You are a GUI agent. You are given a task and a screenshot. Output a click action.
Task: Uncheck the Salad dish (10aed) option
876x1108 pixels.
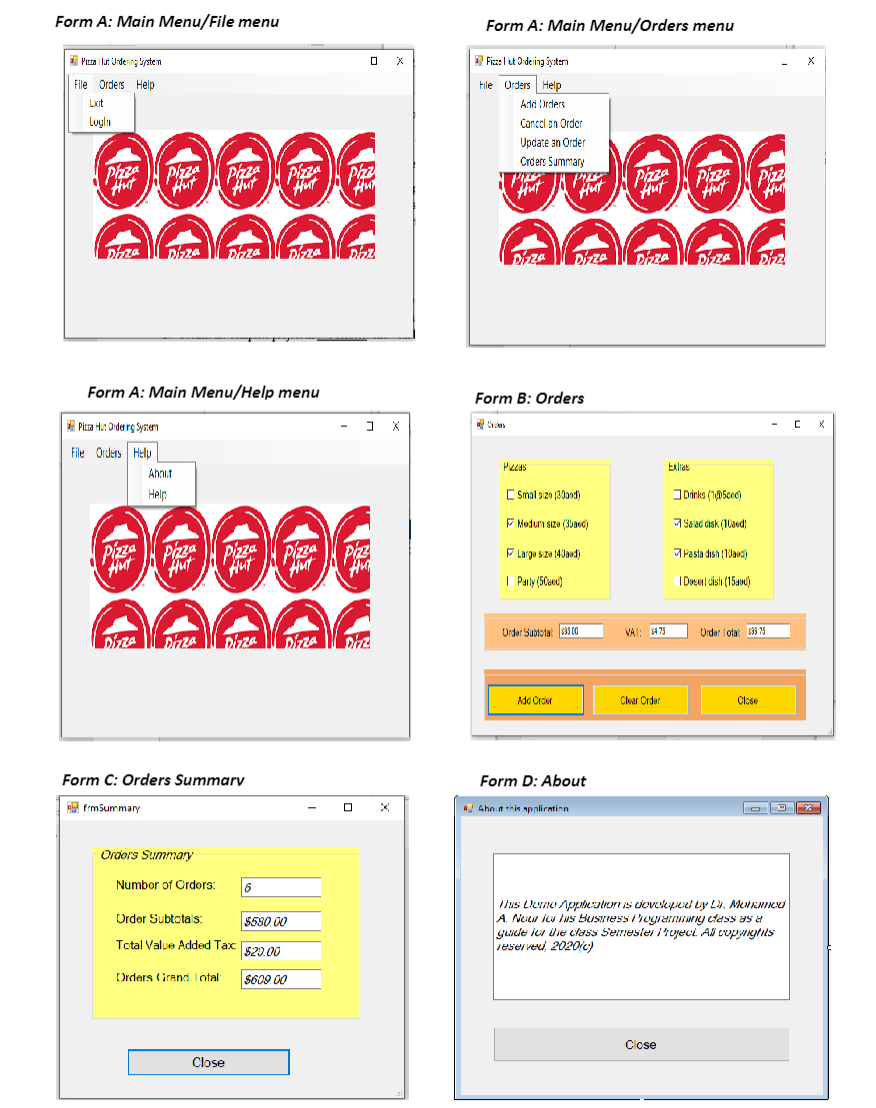click(679, 522)
